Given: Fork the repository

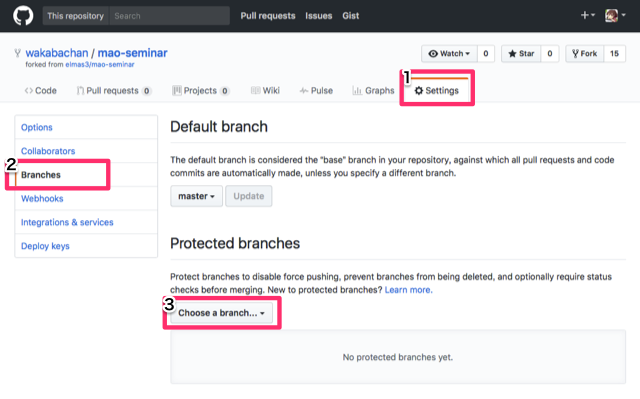Looking at the screenshot, I should point(584,53).
